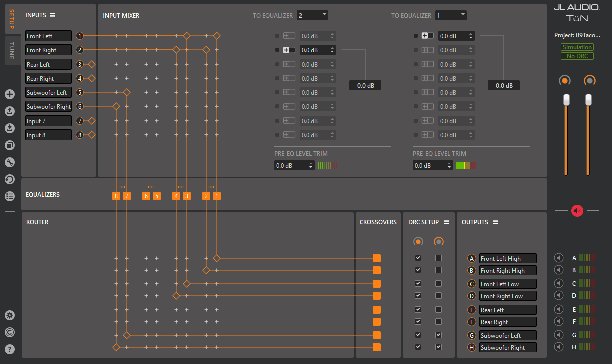Image resolution: width=612 pixels, height=364 pixels.
Task: Check second DRC checkbox for Front Left Low
Action: click(x=438, y=283)
